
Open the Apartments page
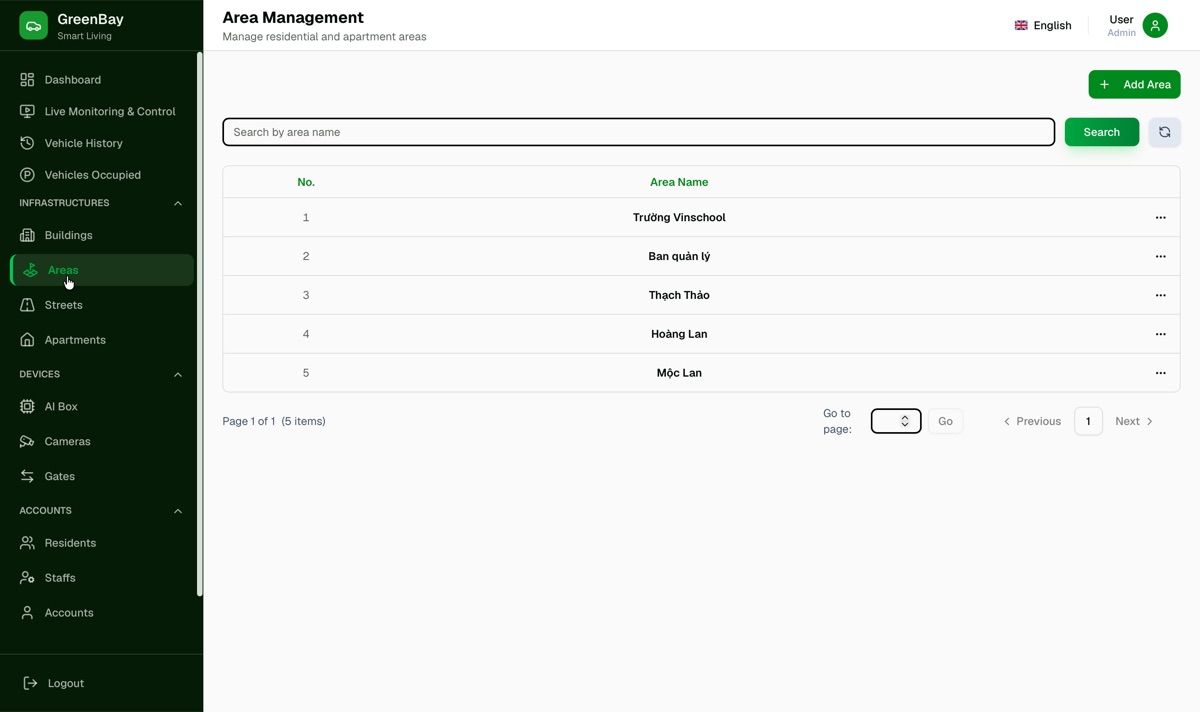pyautogui.click(x=101, y=340)
